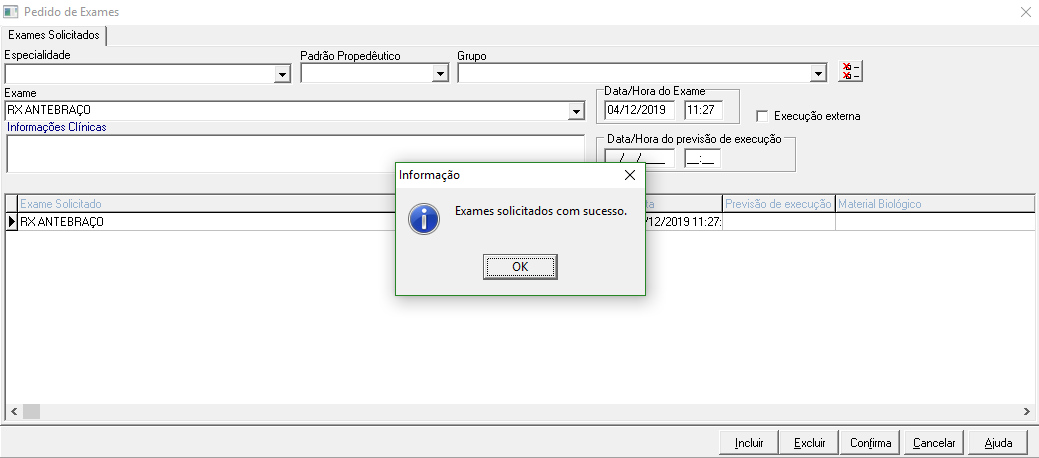Click the horizontal scrollbar left arrow
The width and height of the screenshot is (1039, 458).
click(x=14, y=412)
